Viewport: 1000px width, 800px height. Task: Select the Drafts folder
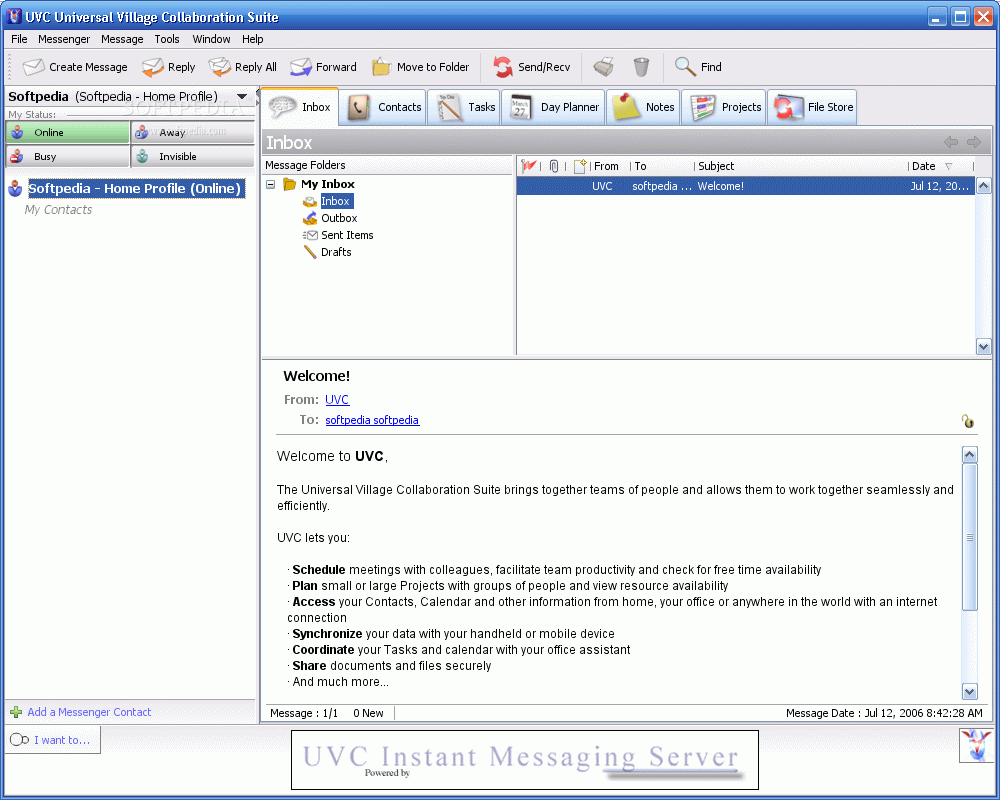coord(336,252)
